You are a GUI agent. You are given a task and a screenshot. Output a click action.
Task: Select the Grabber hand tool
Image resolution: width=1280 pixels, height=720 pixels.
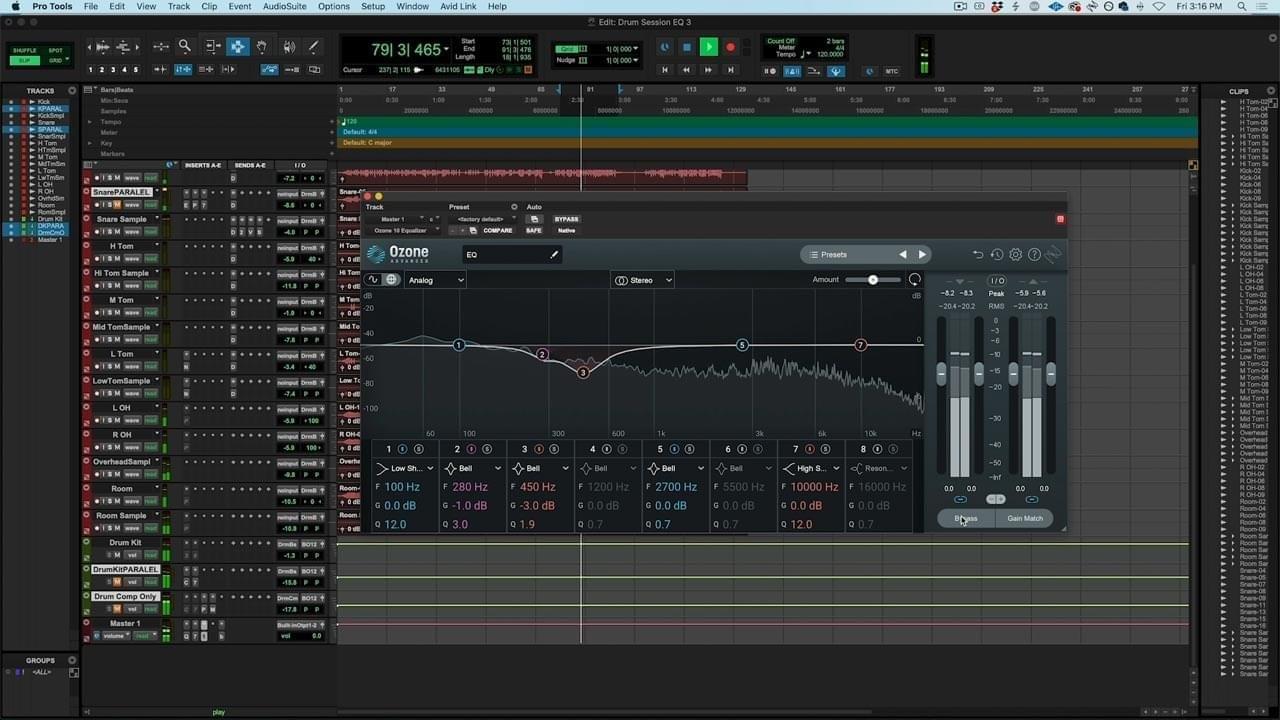(262, 46)
